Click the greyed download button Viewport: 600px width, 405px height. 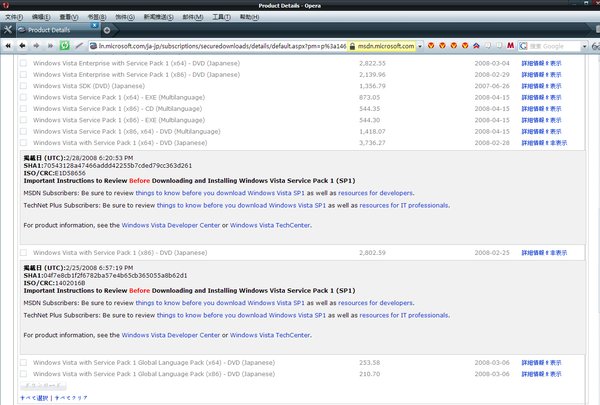[x=43, y=386]
